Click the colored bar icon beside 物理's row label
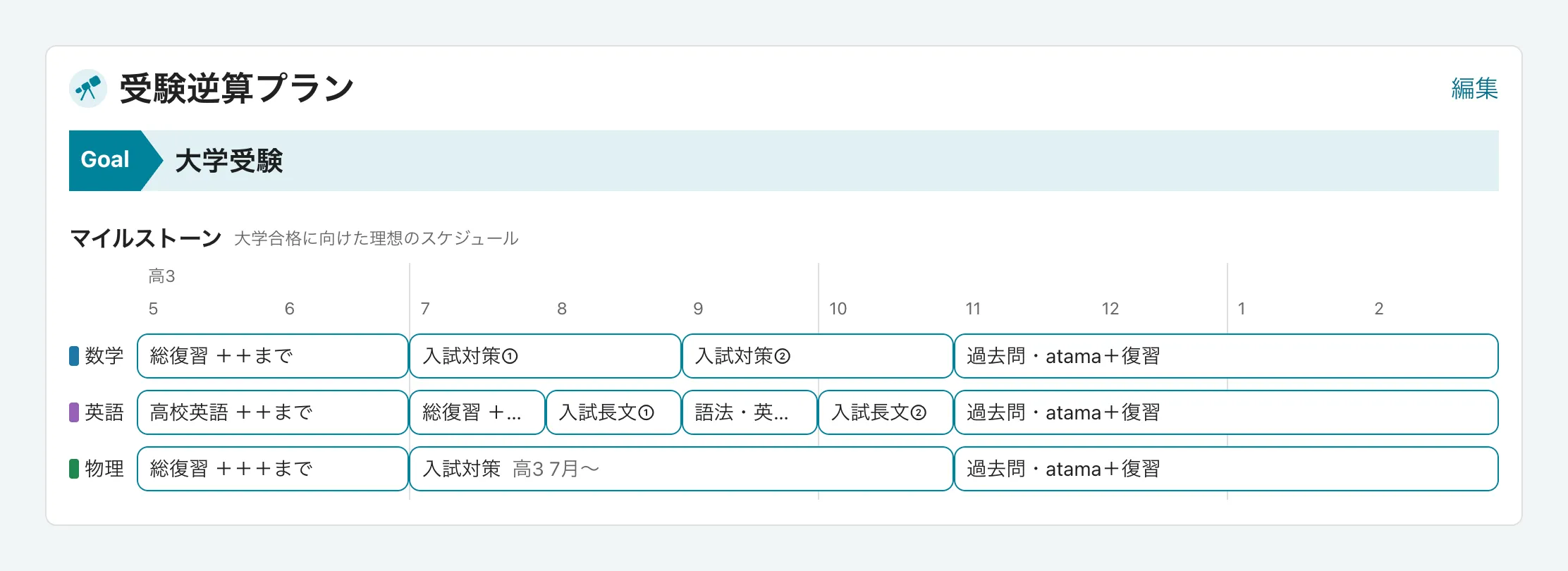The width and height of the screenshot is (1568, 571). click(73, 469)
